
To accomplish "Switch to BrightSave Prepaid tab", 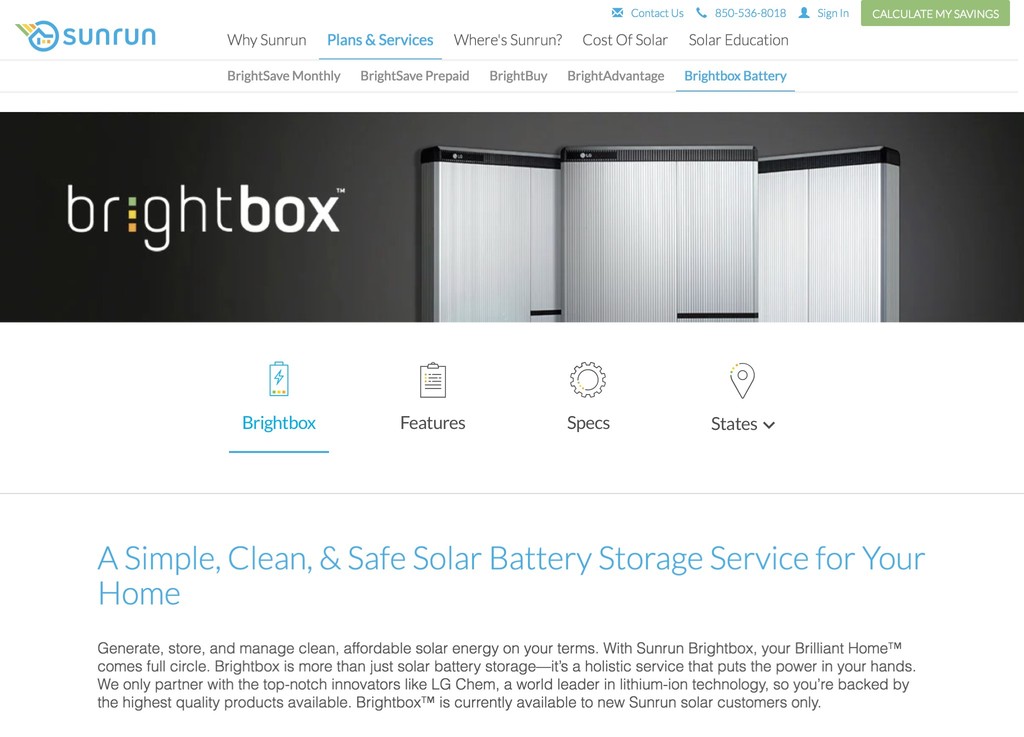I will pyautogui.click(x=415, y=76).
